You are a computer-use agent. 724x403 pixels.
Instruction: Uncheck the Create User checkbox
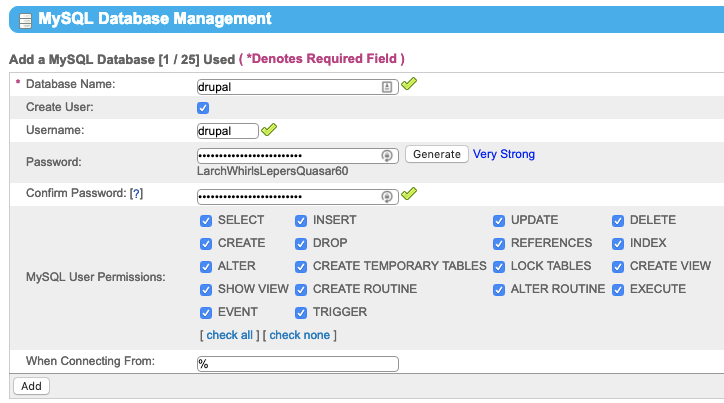point(204,108)
